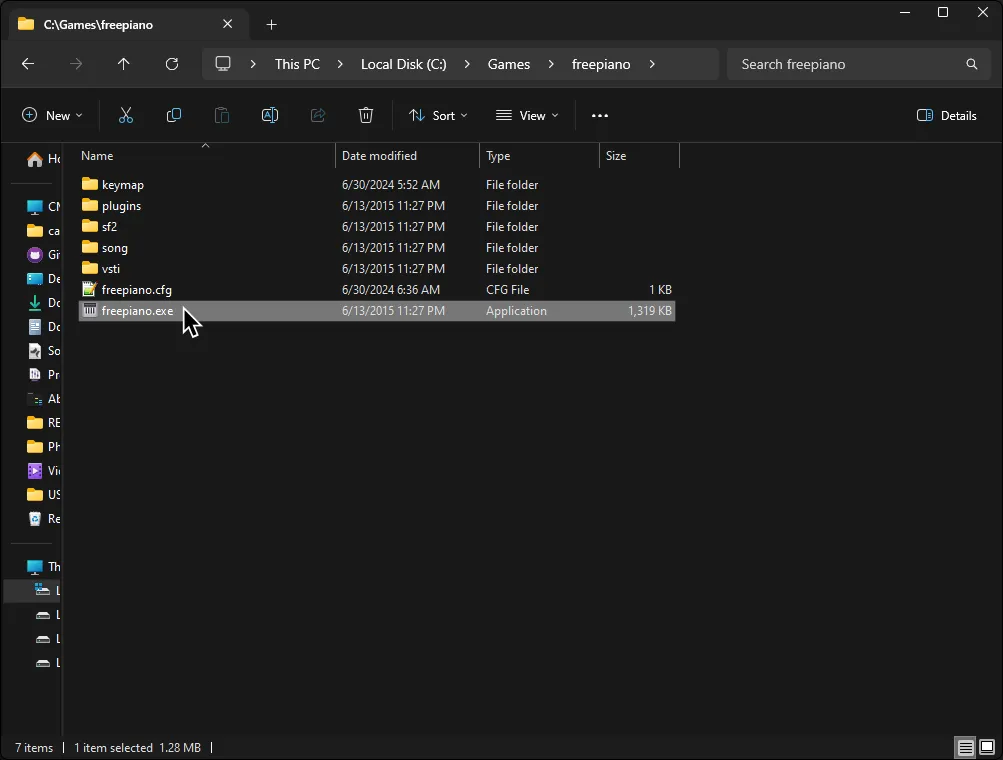The width and height of the screenshot is (1003, 760).
Task: Delete the selected file with the trash icon
Action: [366, 115]
